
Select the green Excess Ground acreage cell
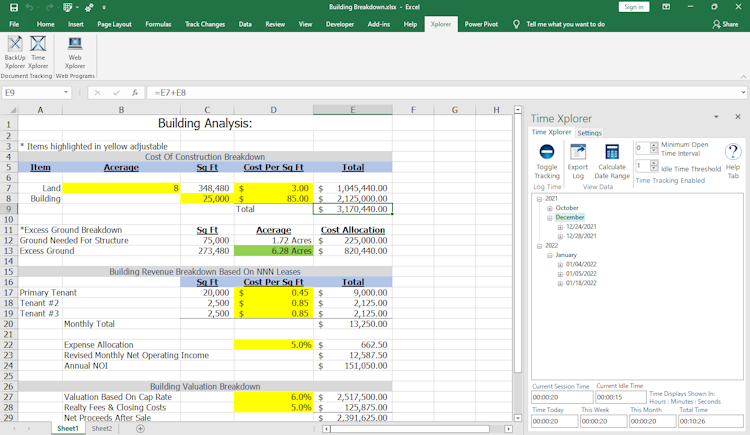274,251
